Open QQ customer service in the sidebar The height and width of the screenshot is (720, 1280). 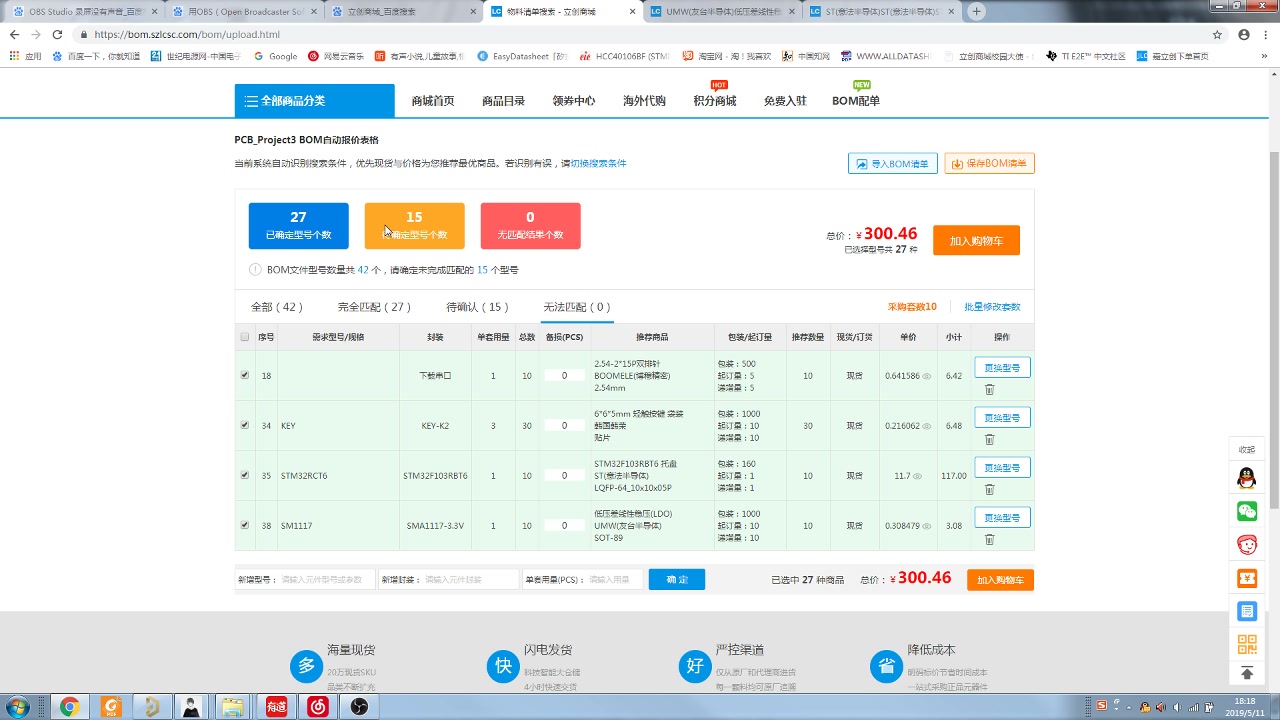(x=1247, y=478)
